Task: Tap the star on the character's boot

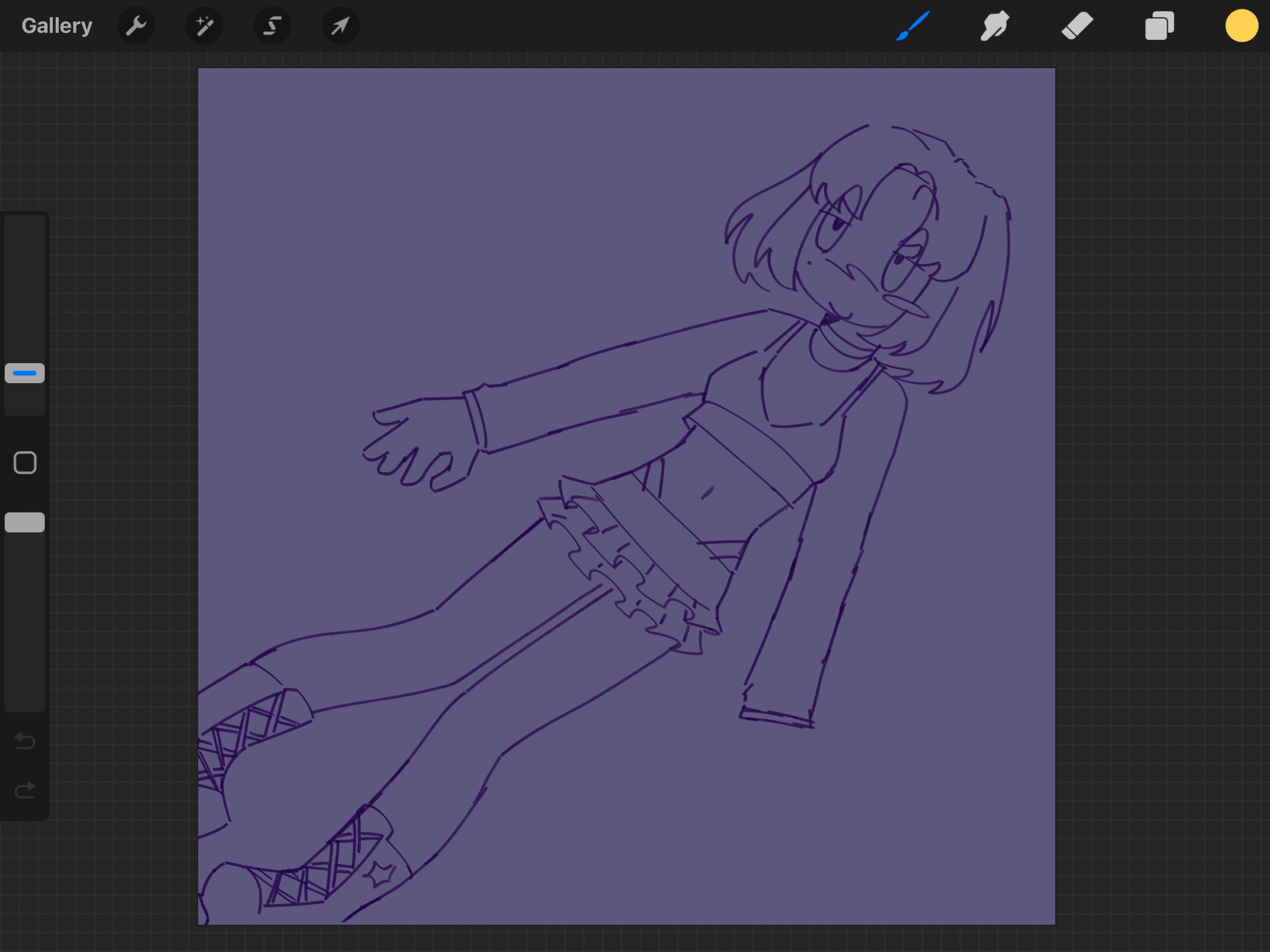Action: pyautogui.click(x=380, y=874)
